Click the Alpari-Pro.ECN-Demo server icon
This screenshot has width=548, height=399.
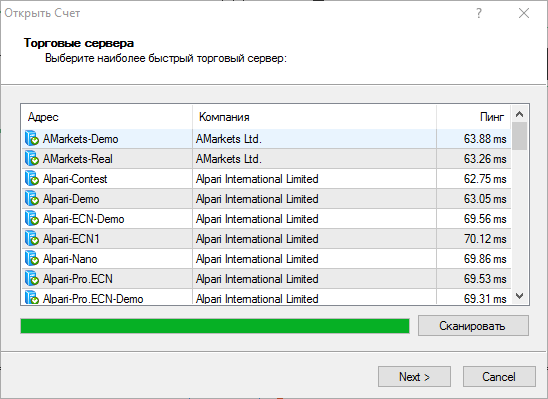pyautogui.click(x=32, y=297)
